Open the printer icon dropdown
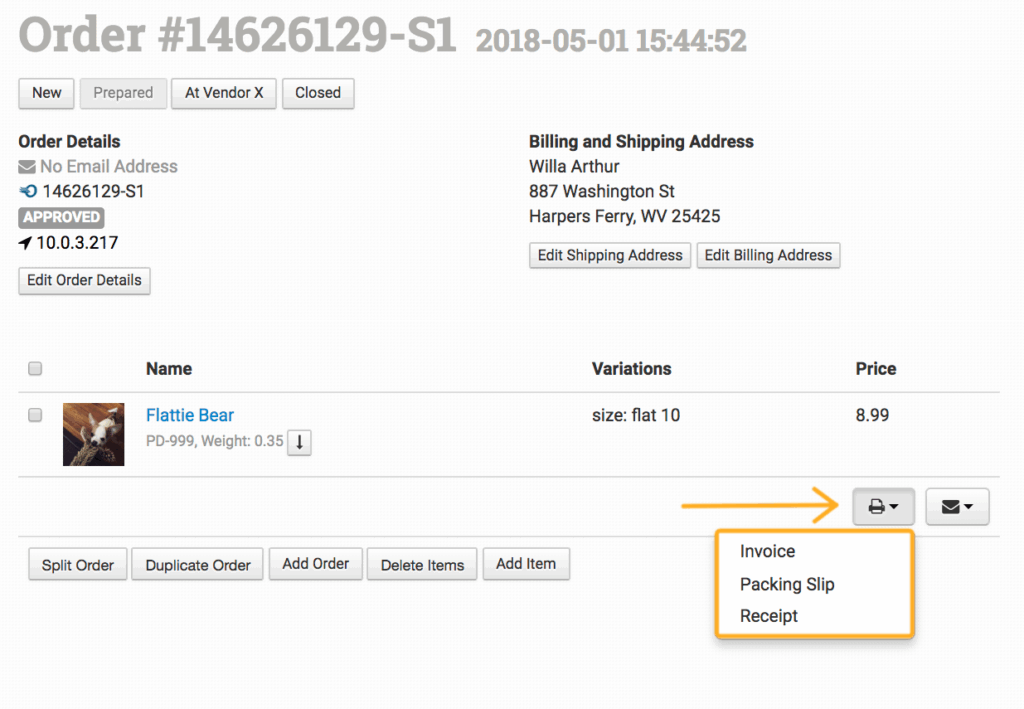 [x=883, y=507]
